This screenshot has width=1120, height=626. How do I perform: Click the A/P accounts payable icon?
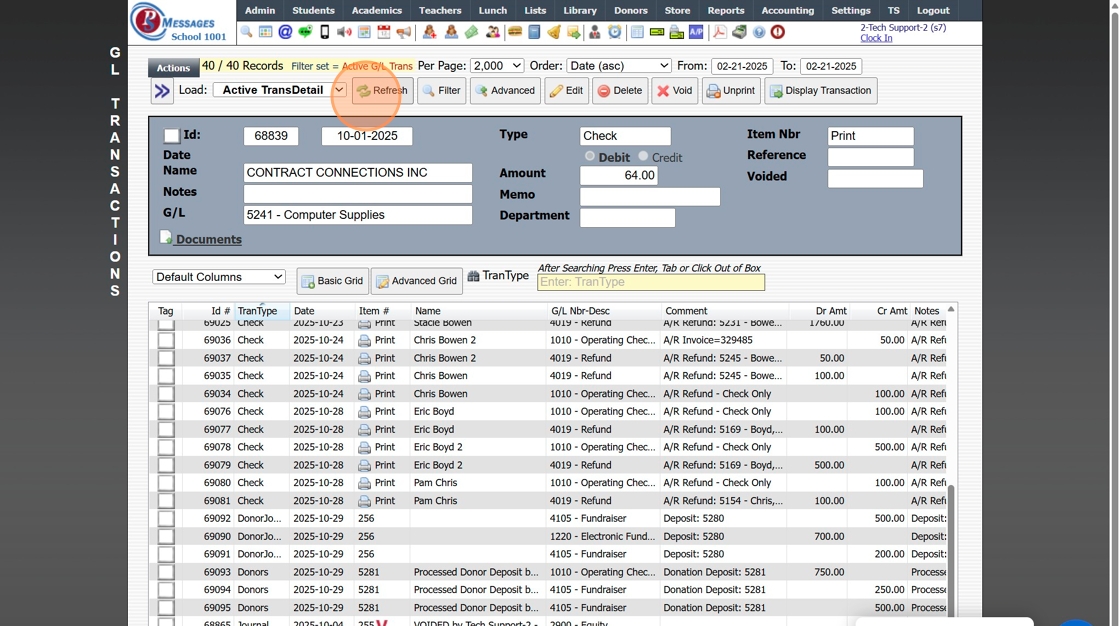point(696,32)
